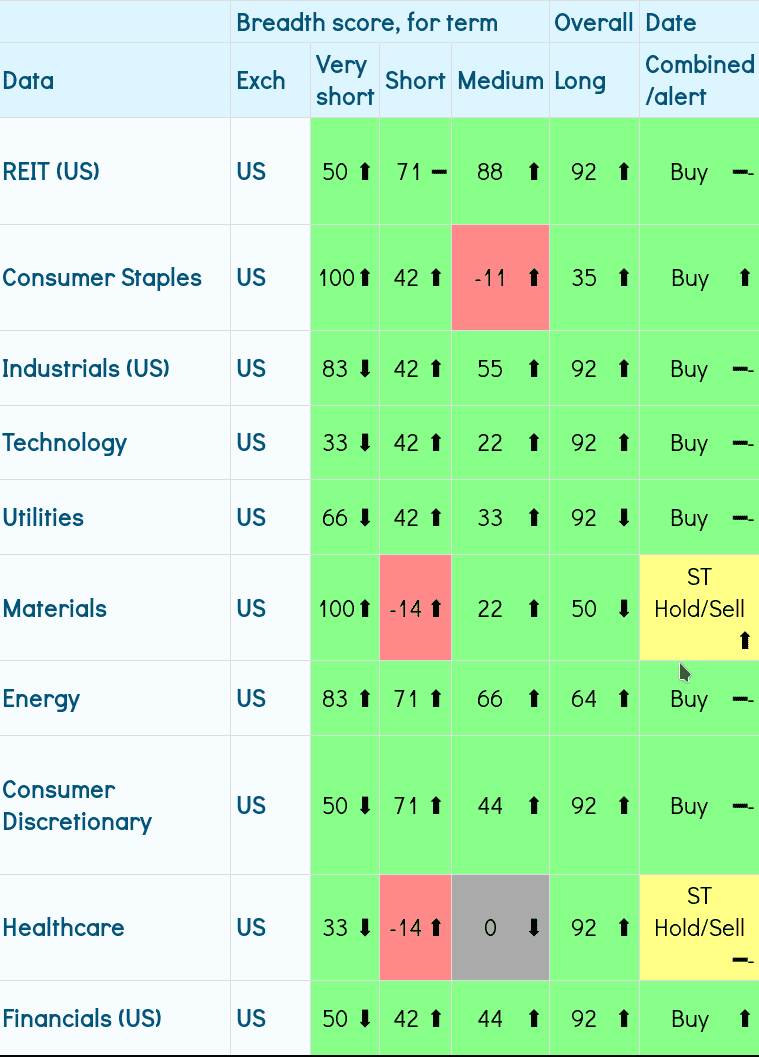Click the up arrow in REIT very short cell
Screen dimensions: 759x1057
tap(364, 172)
